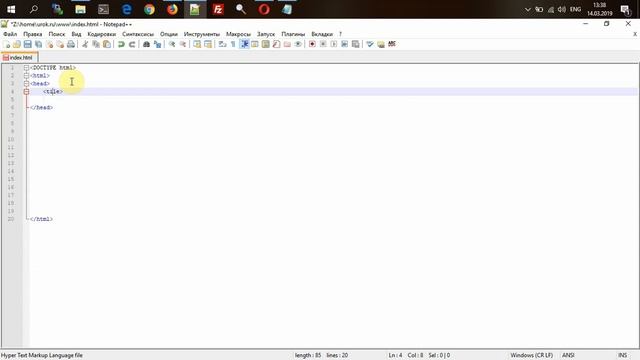
Task: Click the Close All documents icon
Action: pos(60,44)
